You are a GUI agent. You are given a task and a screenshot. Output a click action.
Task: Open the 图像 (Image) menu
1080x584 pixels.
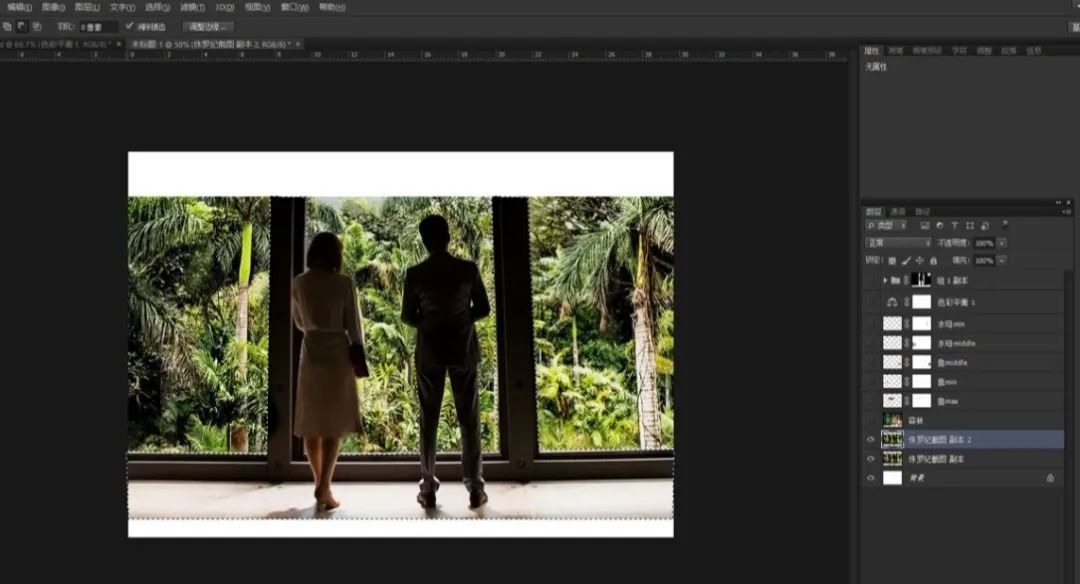[x=53, y=8]
